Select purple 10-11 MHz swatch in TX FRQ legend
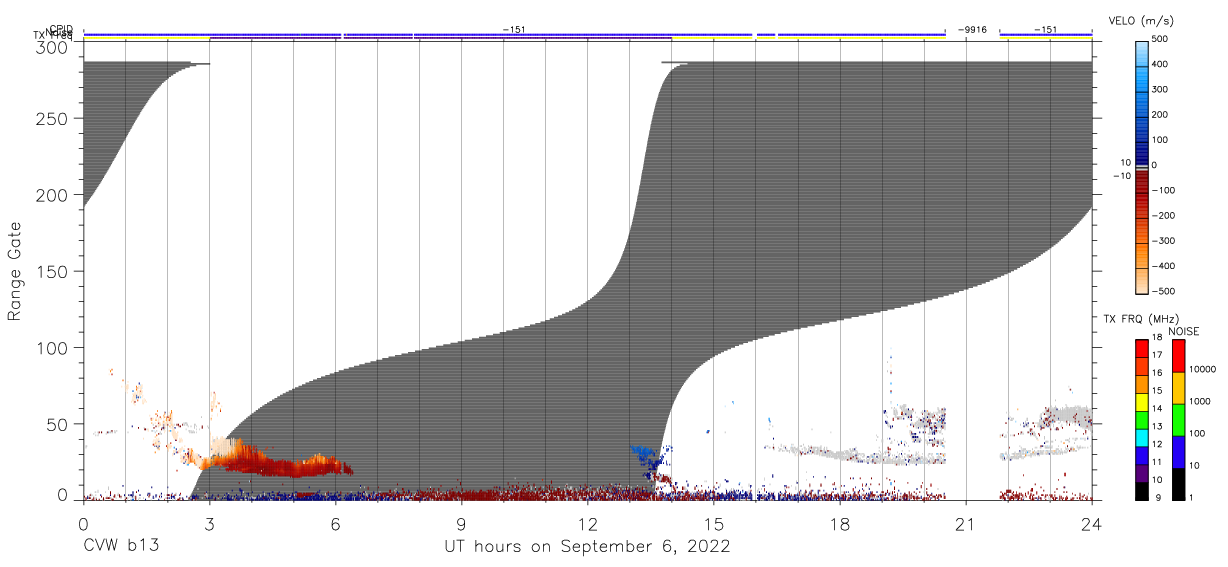Viewport: 1228px width, 567px height. [1141, 474]
